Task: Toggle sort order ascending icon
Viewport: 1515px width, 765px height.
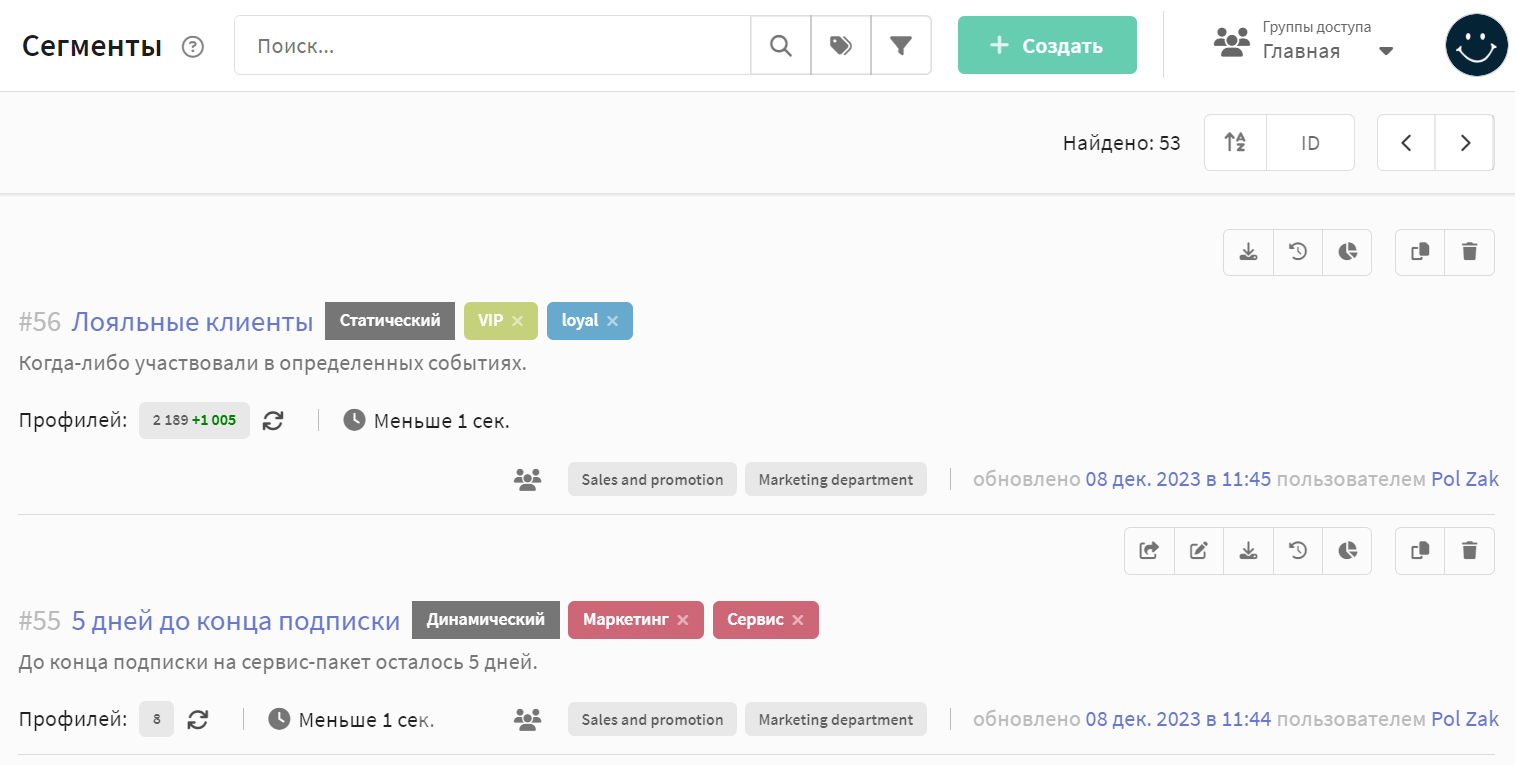Action: 1235,143
